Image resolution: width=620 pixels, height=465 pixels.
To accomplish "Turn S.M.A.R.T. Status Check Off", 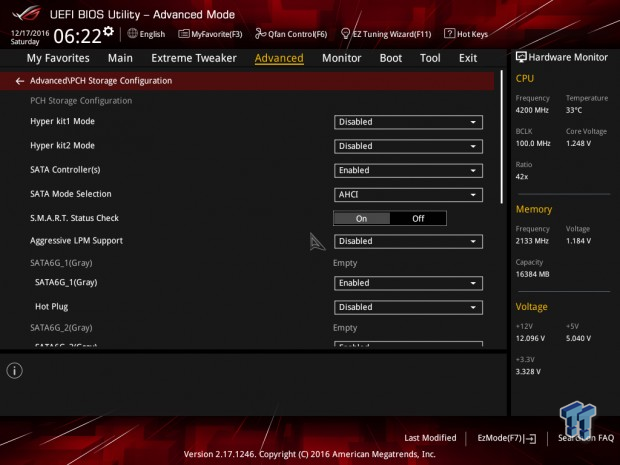I will 418,219.
